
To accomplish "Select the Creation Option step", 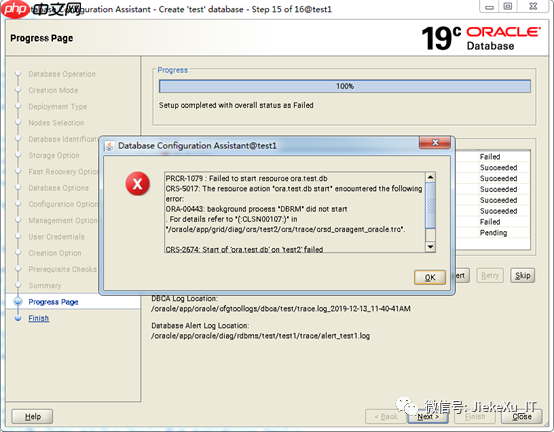I will coord(55,253).
